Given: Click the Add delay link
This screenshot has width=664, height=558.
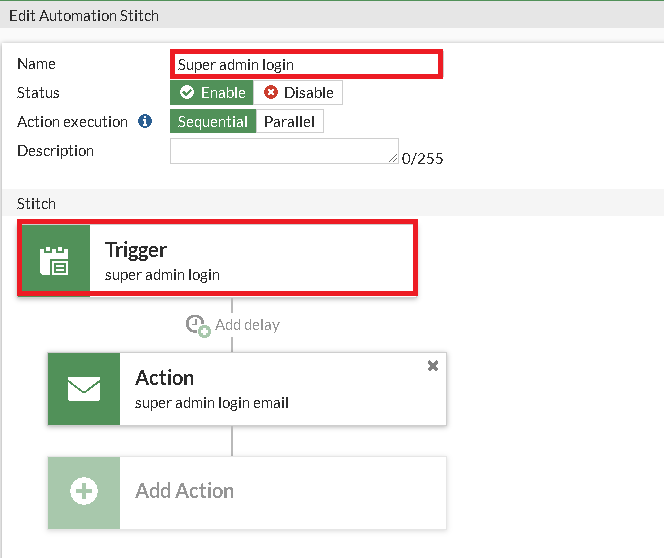Looking at the screenshot, I should click(247, 325).
